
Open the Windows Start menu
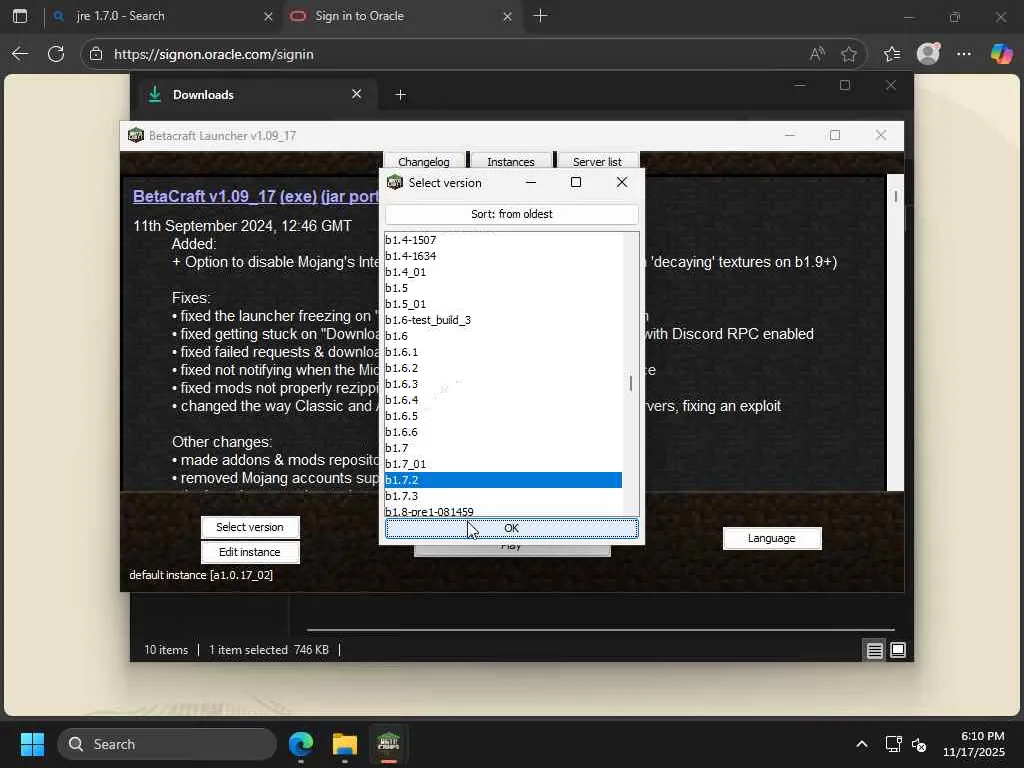pos(32,744)
